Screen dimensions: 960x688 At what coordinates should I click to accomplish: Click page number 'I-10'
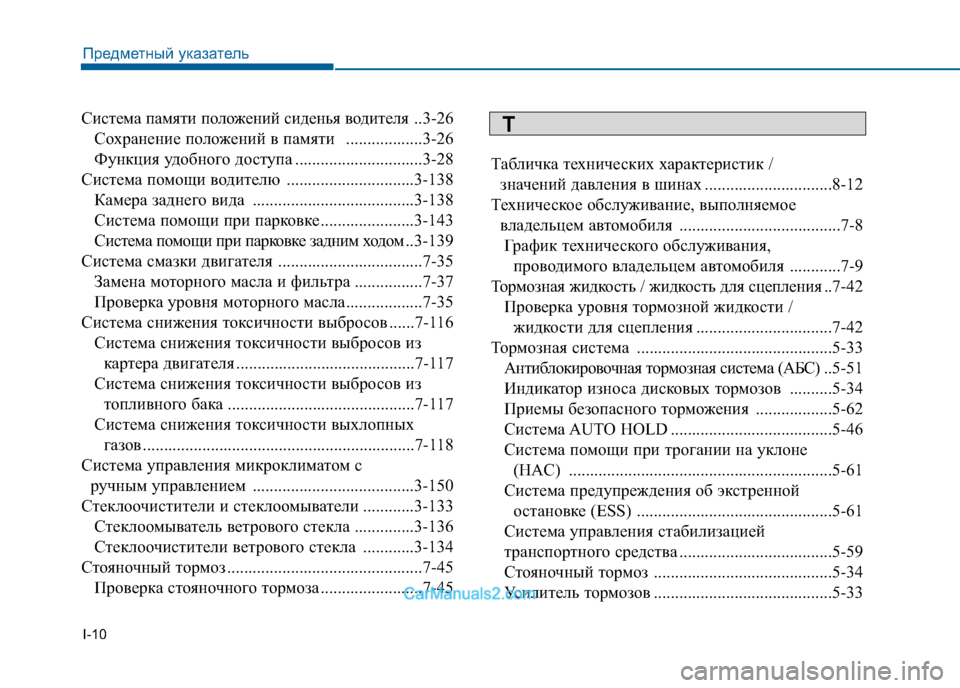click(x=94, y=634)
